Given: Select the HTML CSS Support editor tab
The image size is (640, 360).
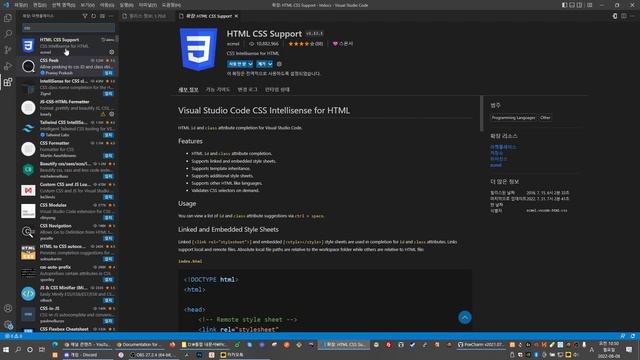Looking at the screenshot, I should pyautogui.click(x=209, y=16).
